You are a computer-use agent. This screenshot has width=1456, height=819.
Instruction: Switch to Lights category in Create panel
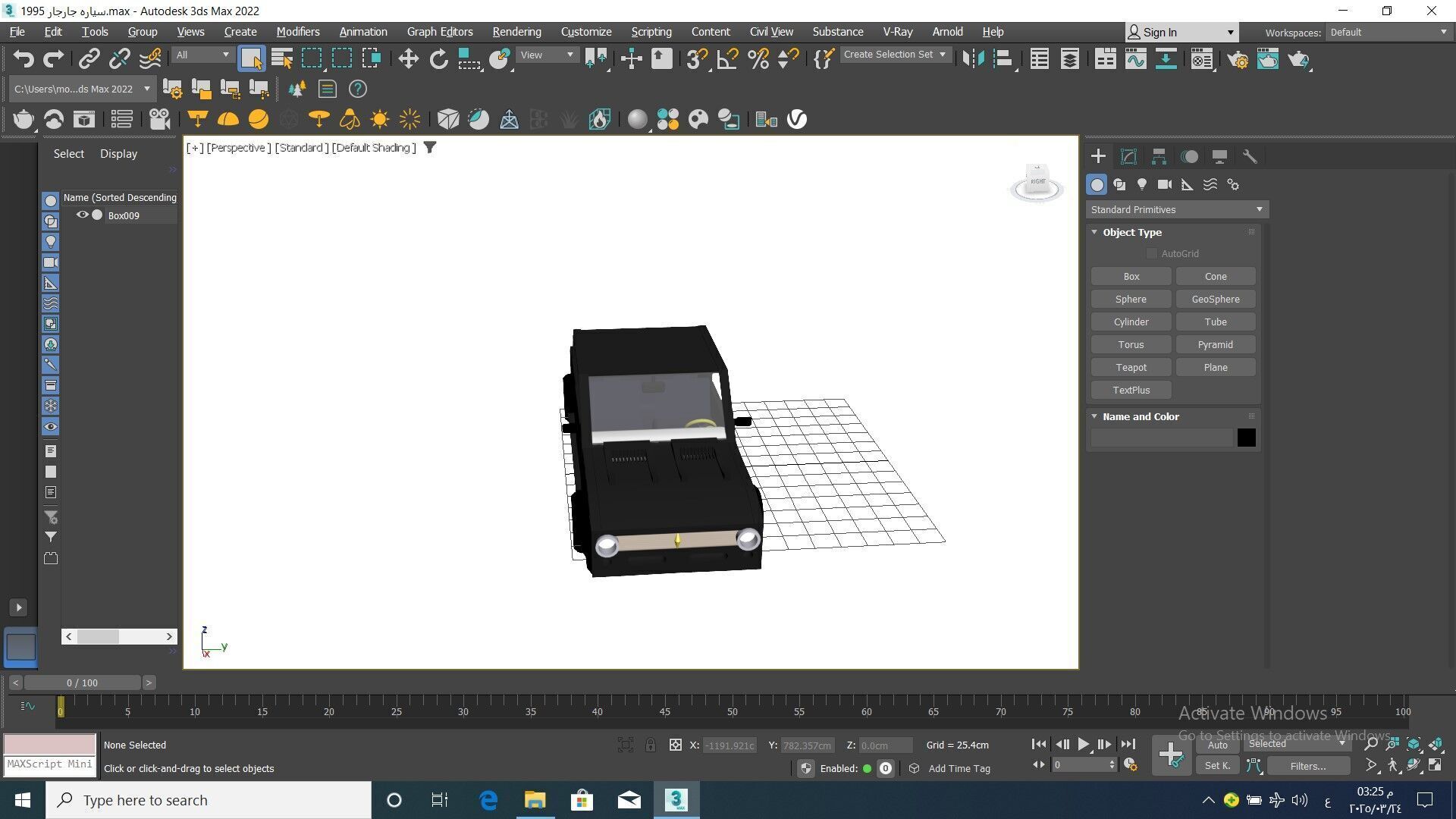tap(1142, 184)
